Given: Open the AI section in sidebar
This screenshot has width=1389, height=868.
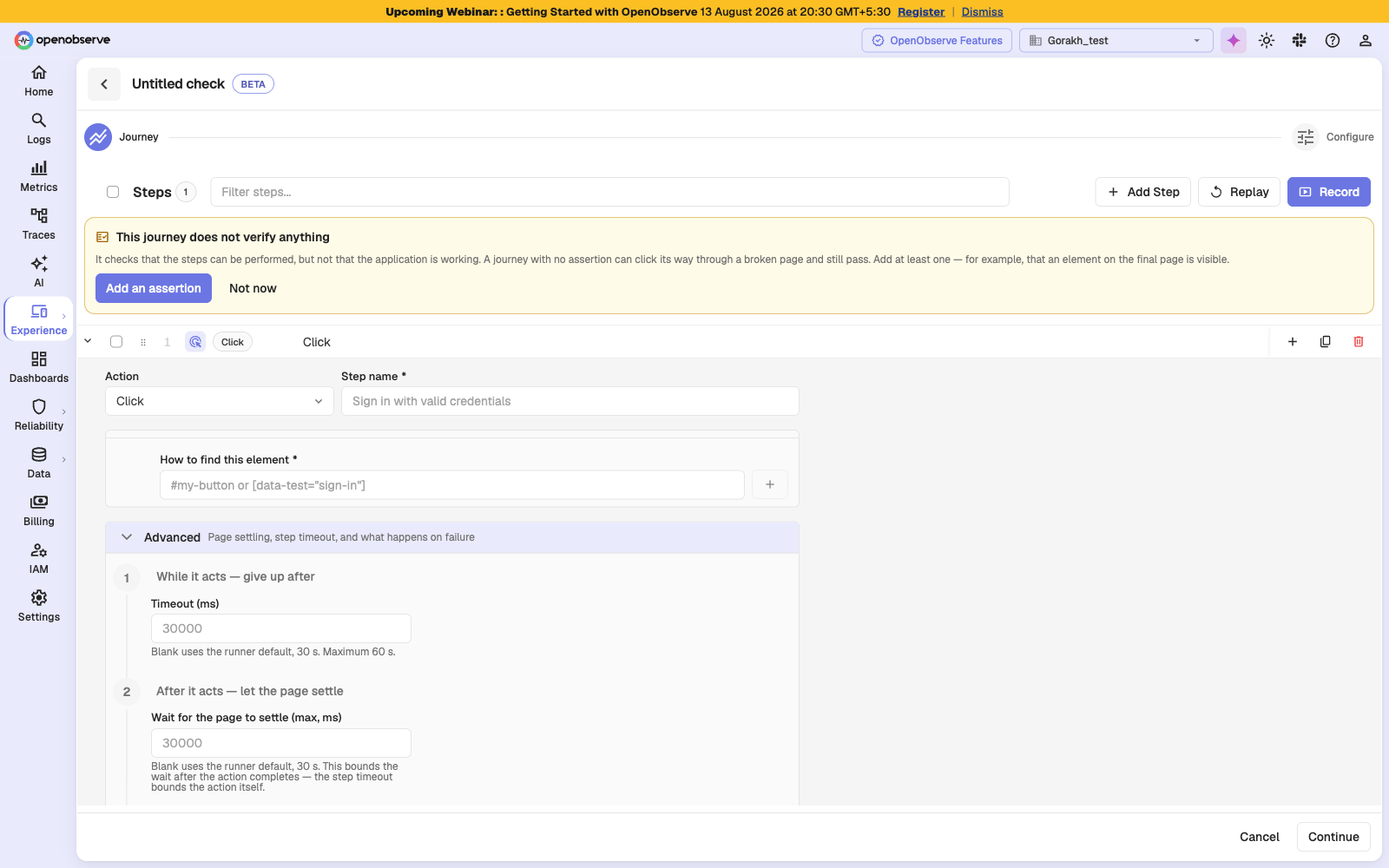Looking at the screenshot, I should coord(38,272).
